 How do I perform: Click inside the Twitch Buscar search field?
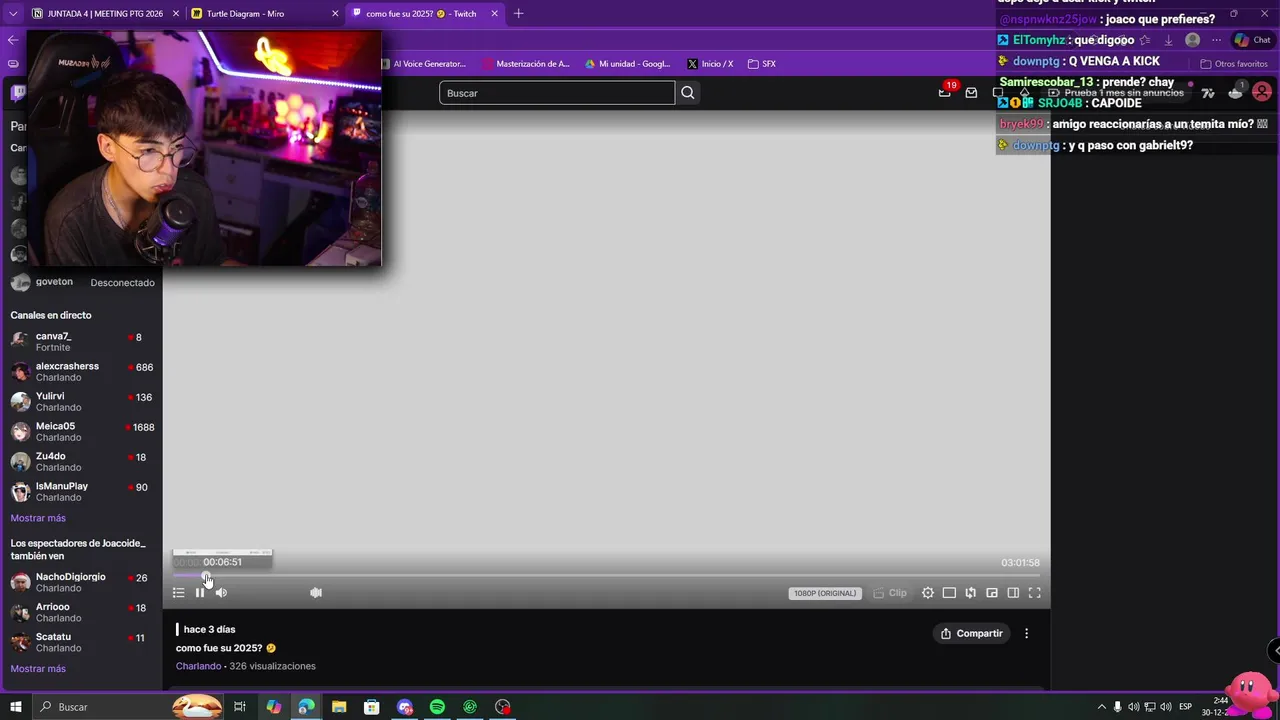[557, 93]
